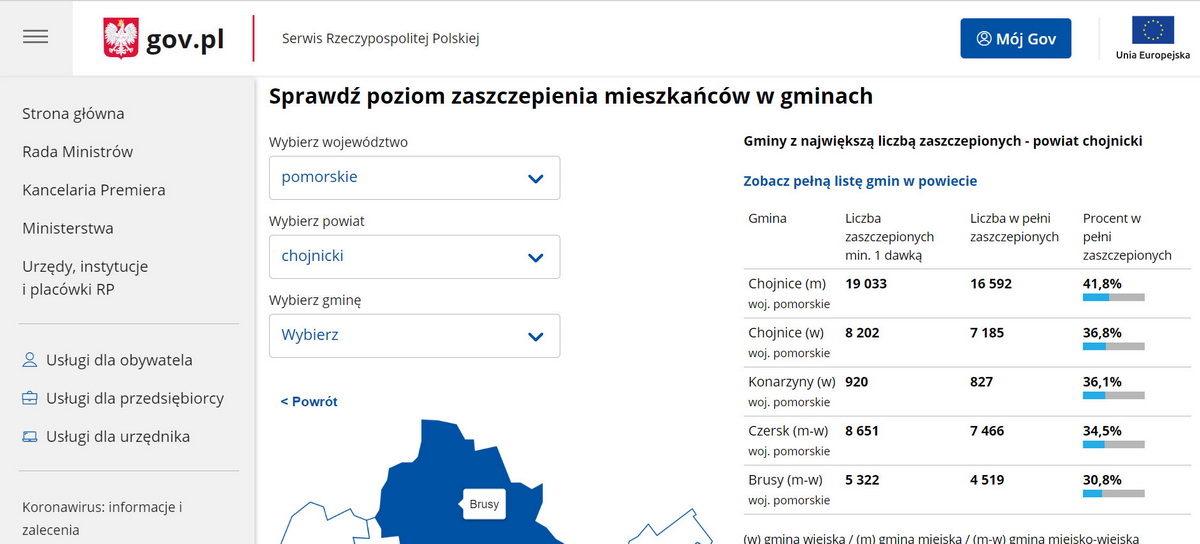The image size is (1200, 544).
Task: Expand the województwo dropdown showing pomorskie
Action: tap(414, 178)
